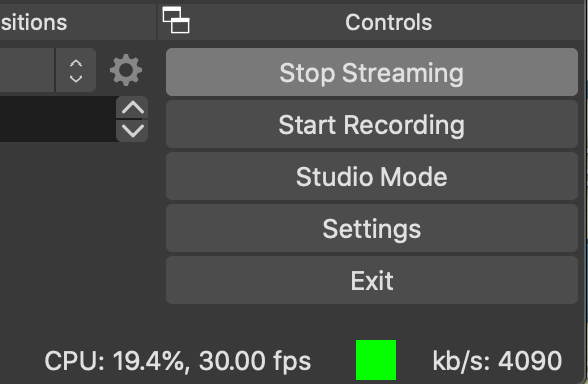Image resolution: width=588 pixels, height=384 pixels.
Task: Click the CPU usage readout in status bar
Action: coord(114,361)
